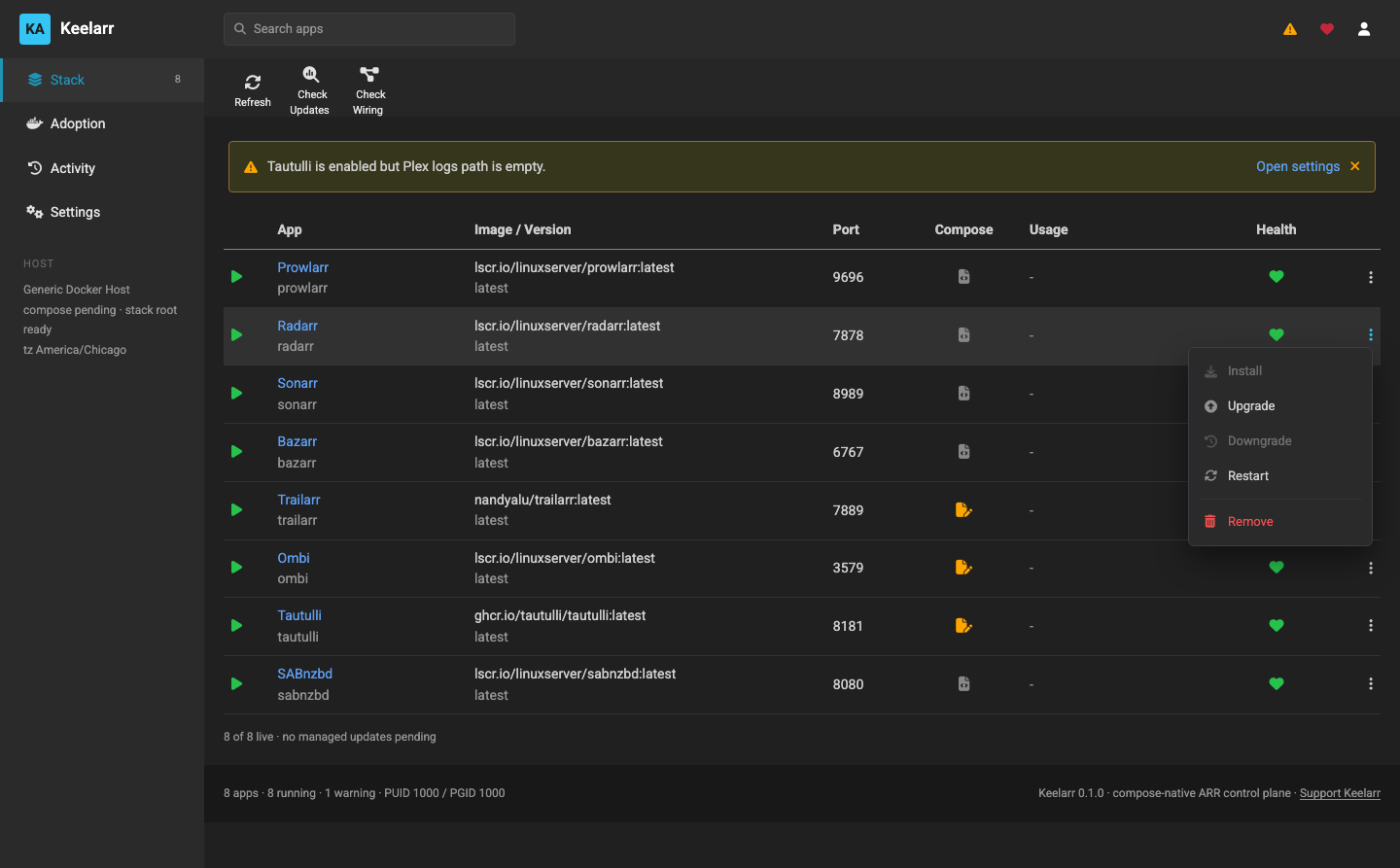
Task: Dismiss the Tautulli warning banner
Action: pos(1355,166)
